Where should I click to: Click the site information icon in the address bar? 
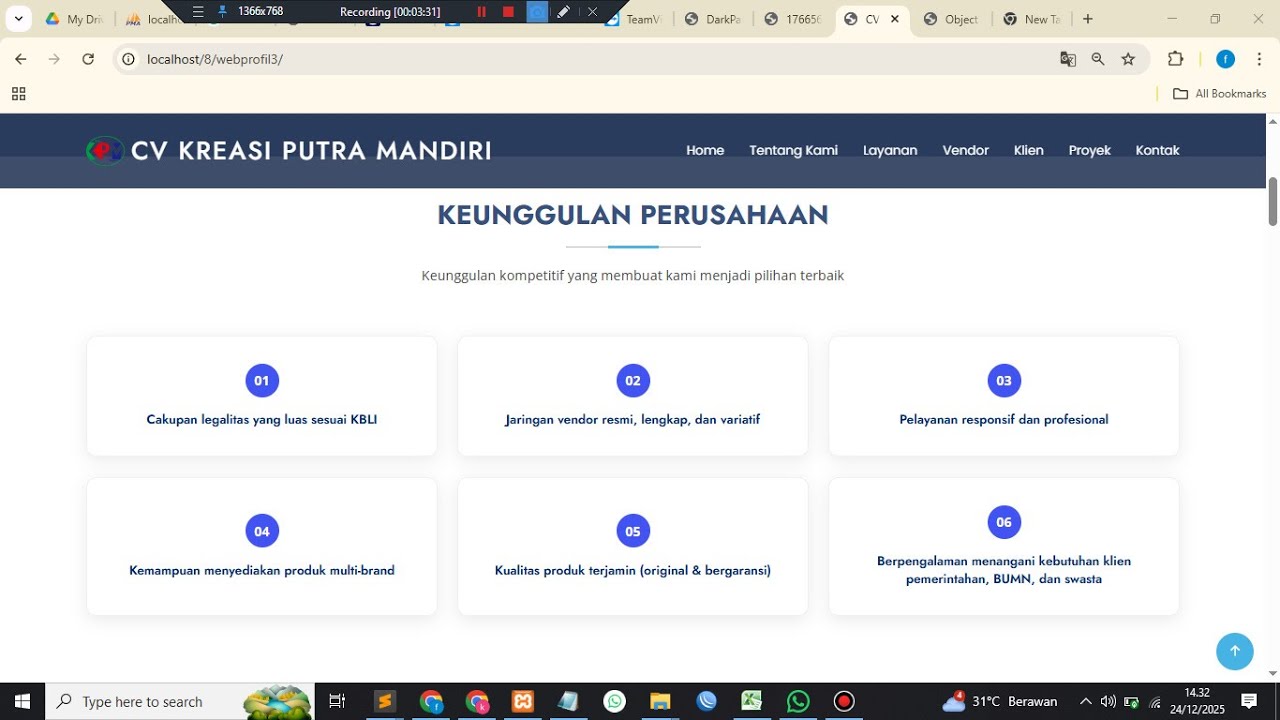tap(128, 59)
